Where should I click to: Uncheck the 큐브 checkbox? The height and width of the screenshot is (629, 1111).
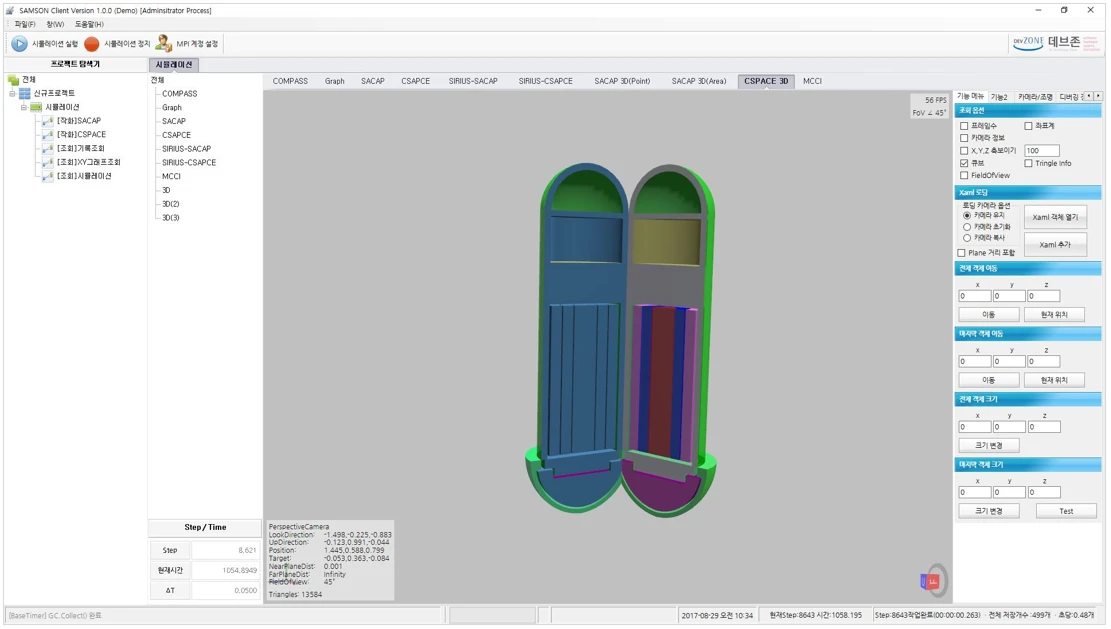click(x=964, y=163)
